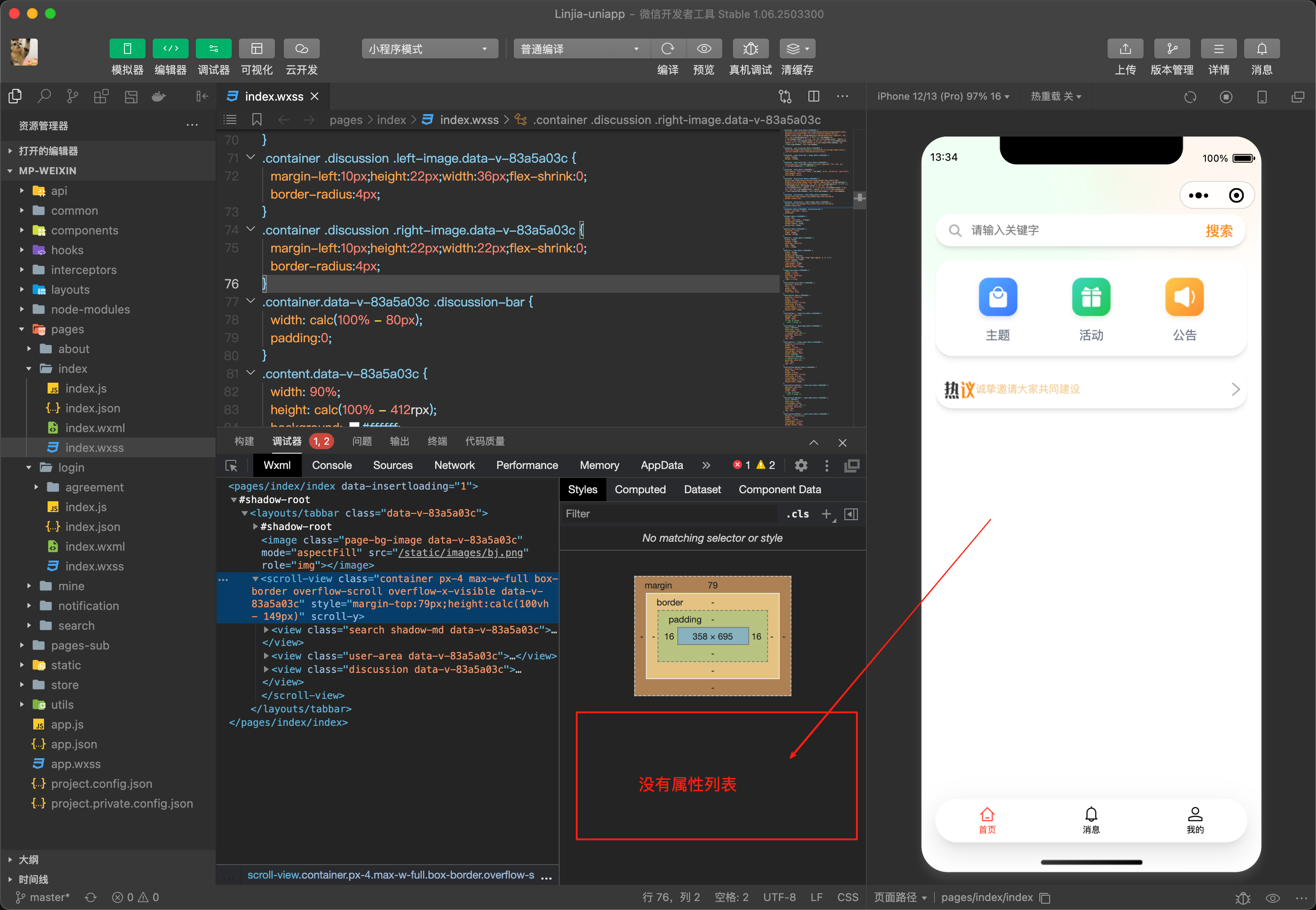Click the compile refresh icon
Screen dimensions: 1316x910
668,49
